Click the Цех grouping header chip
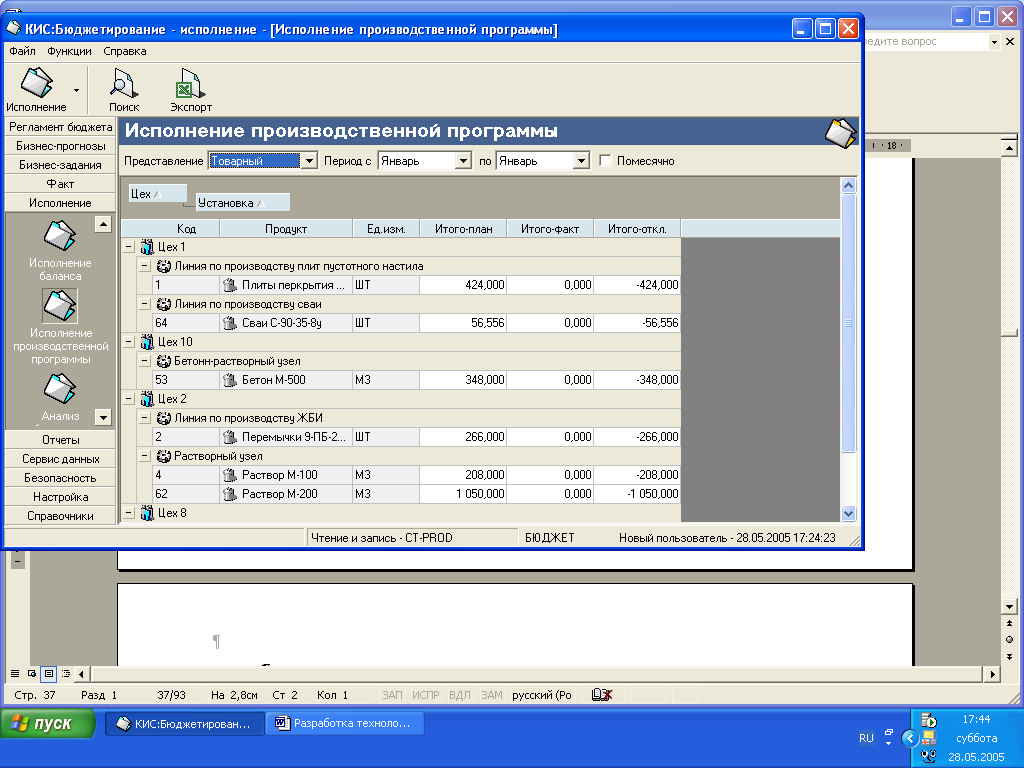Viewport: 1024px width, 768px height. tap(157, 193)
